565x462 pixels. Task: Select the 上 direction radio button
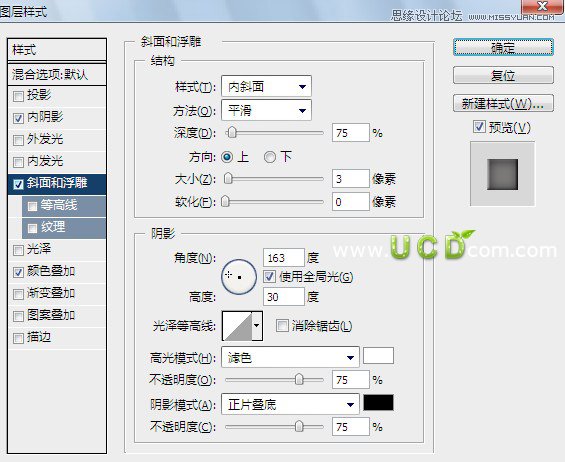227,157
